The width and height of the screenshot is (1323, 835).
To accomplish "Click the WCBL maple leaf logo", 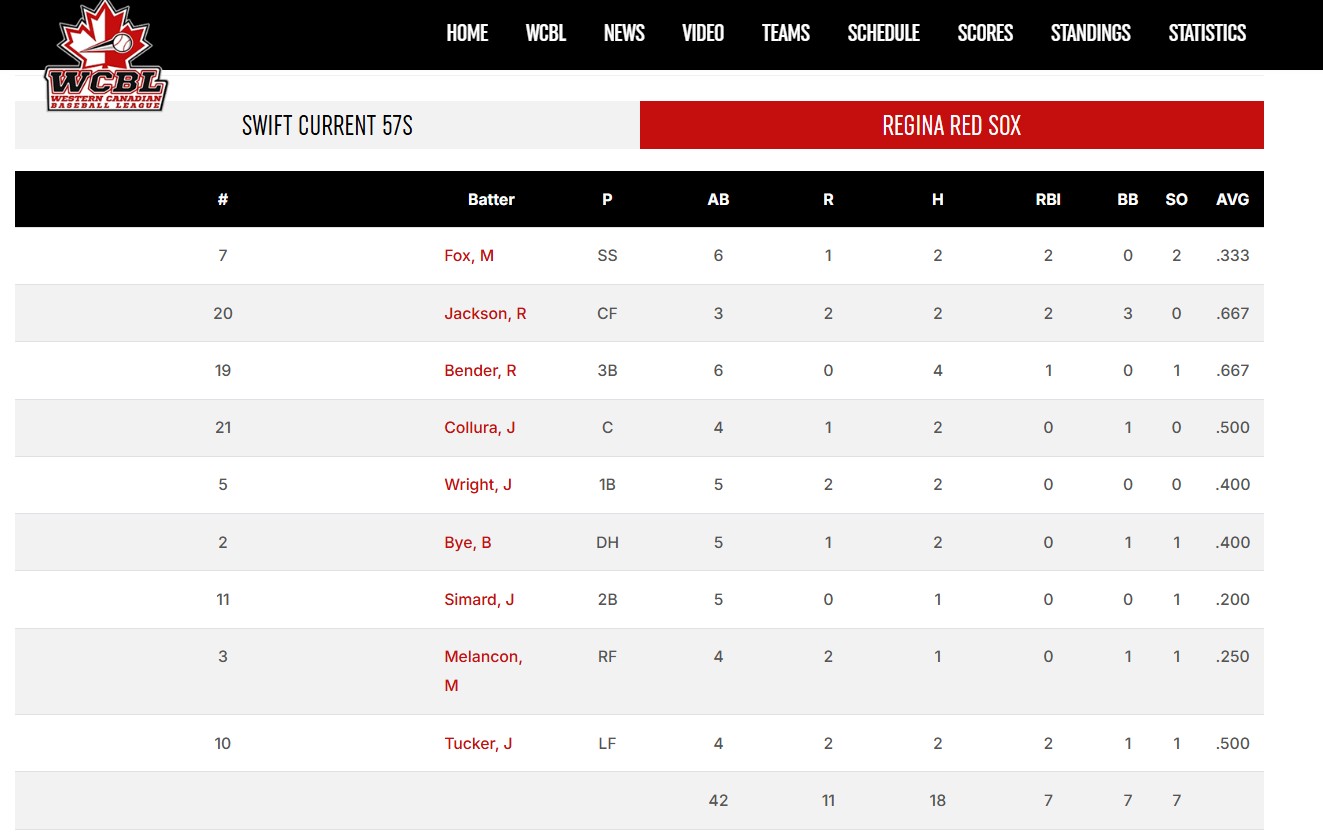I will pyautogui.click(x=106, y=55).
